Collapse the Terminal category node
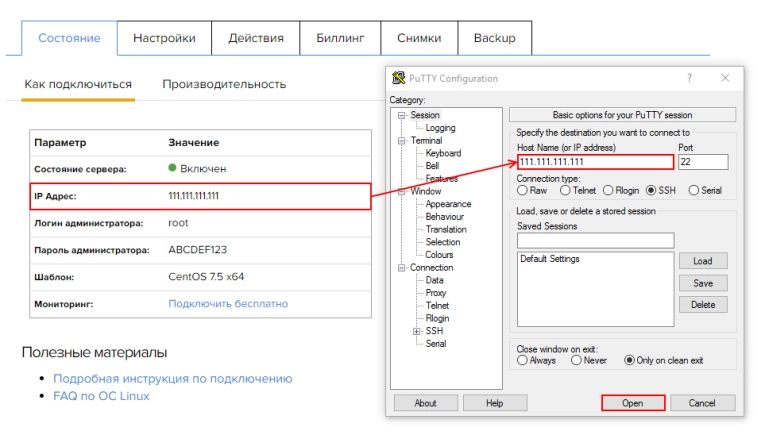Viewport: 765px width, 435px height. [x=401, y=141]
